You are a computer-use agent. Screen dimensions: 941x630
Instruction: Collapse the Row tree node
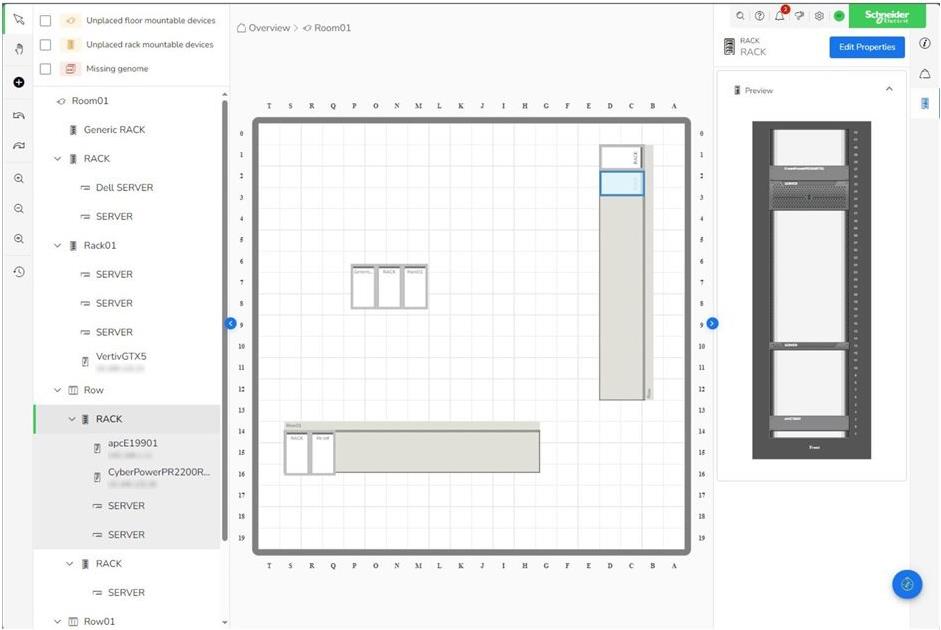pyautogui.click(x=58, y=390)
